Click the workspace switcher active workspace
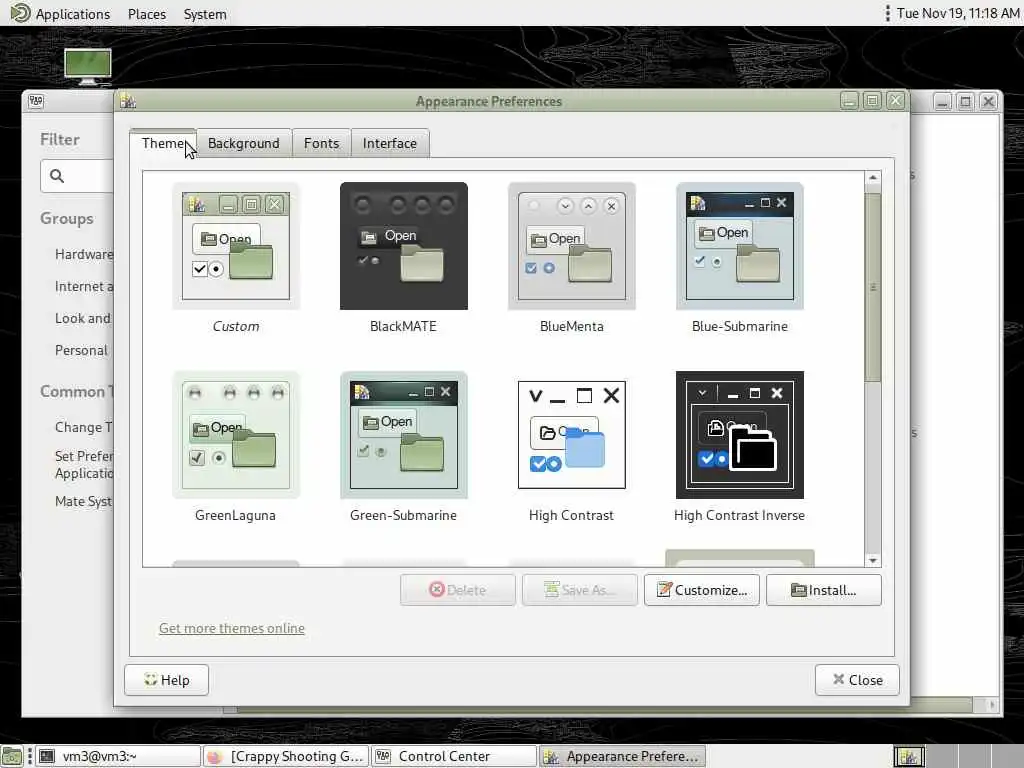The width and height of the screenshot is (1024, 768). [909, 756]
